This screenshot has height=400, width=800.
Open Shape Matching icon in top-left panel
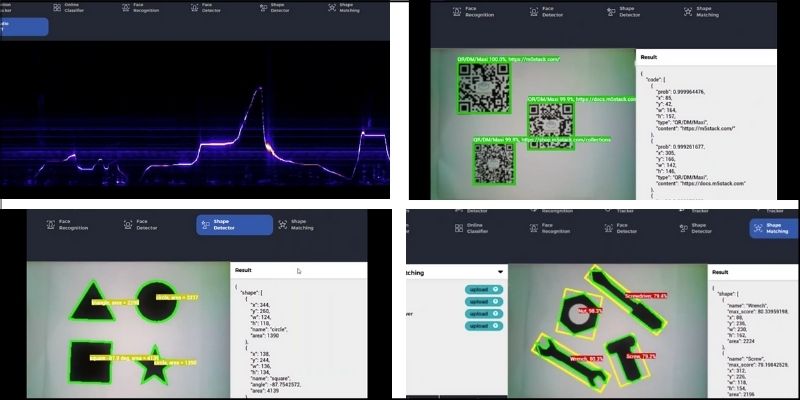pos(332,8)
